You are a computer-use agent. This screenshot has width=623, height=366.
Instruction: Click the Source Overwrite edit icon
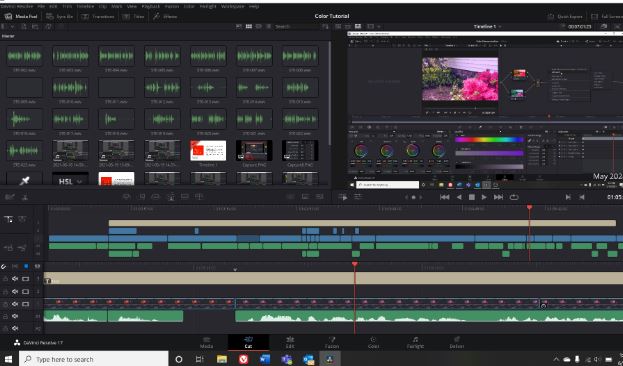pyautogui.click(x=199, y=197)
